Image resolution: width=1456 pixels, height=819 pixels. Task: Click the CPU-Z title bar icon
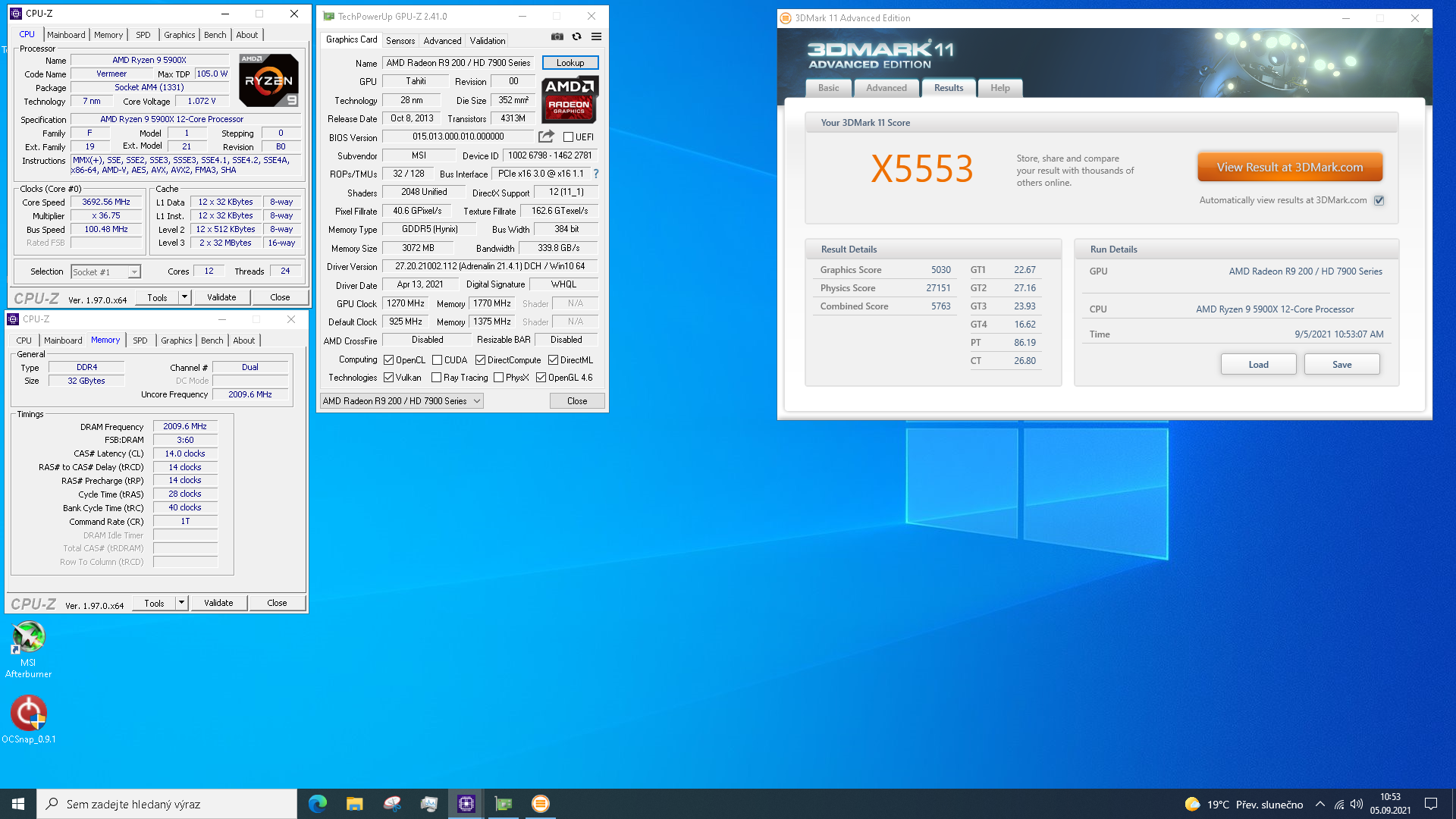[15, 14]
